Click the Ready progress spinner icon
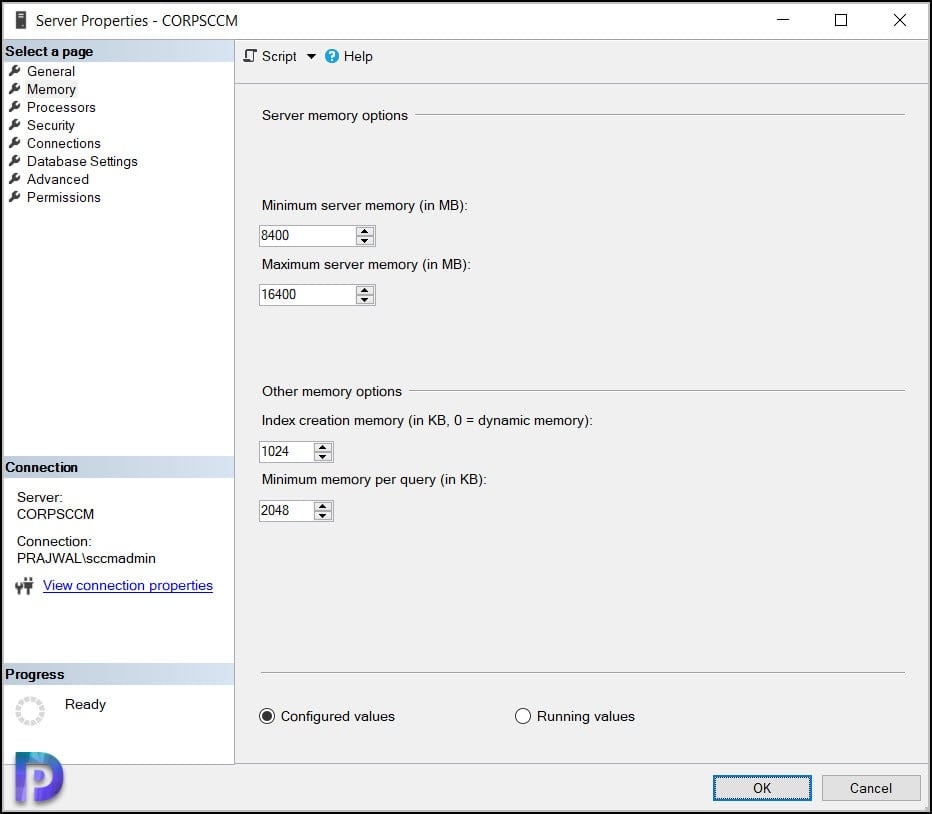Viewport: 932px width, 814px height. (x=30, y=711)
